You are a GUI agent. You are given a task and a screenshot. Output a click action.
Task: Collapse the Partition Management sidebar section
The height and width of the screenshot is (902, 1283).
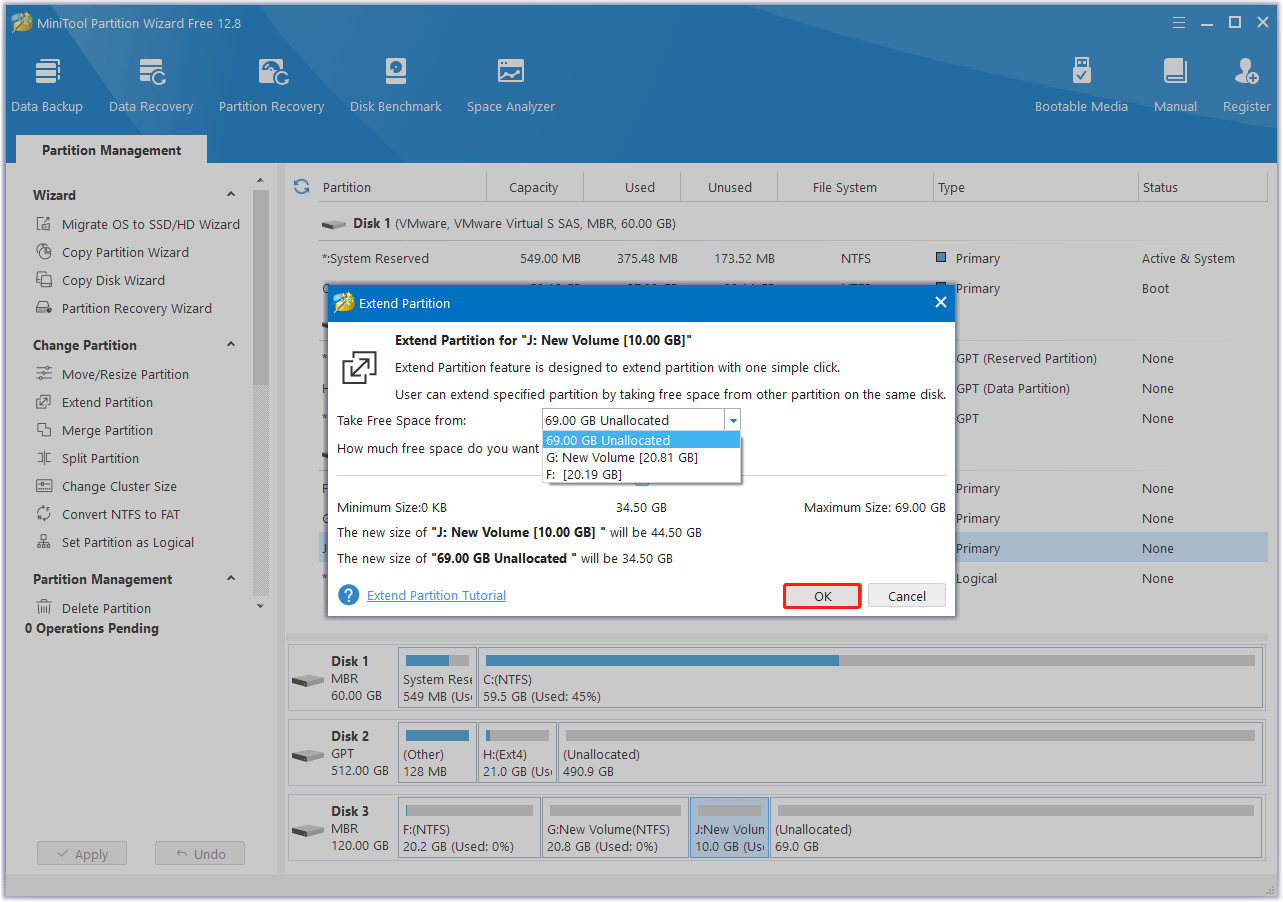click(231, 579)
